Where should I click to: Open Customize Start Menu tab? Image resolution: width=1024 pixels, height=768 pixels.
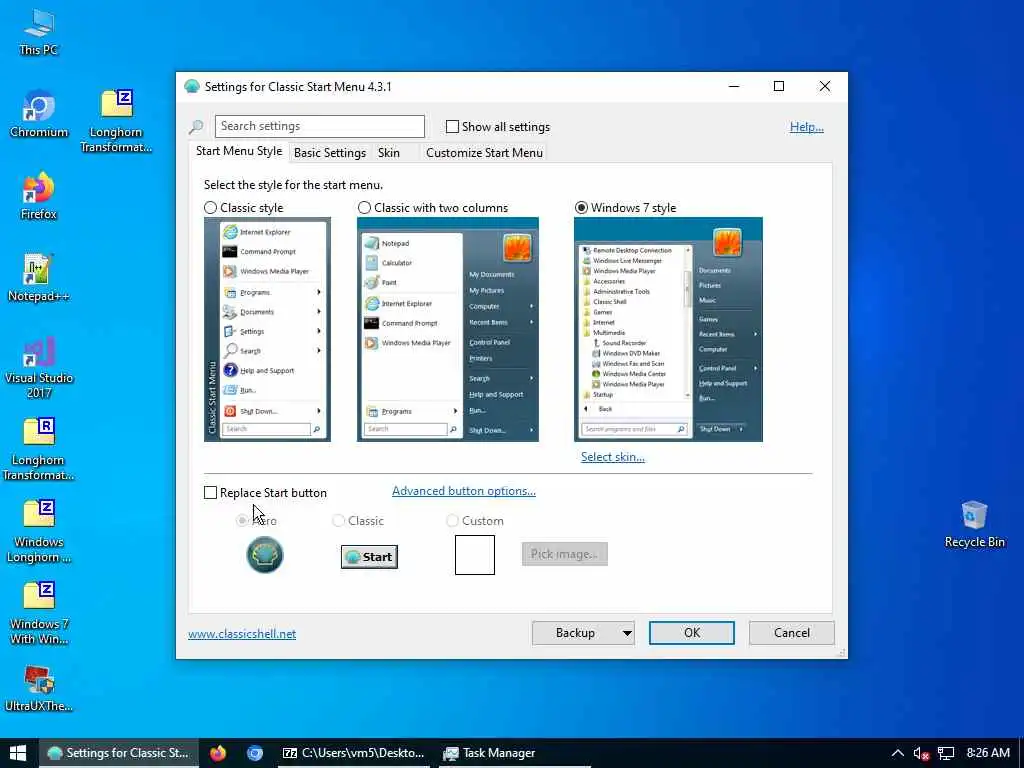pyautogui.click(x=484, y=153)
